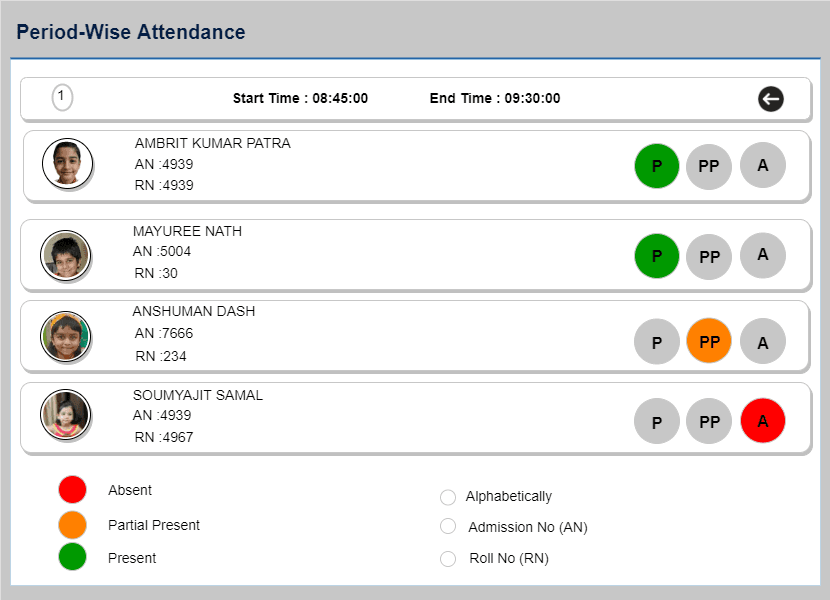The image size is (830, 600).
Task: Sort by Admission No (AN)
Action: click(448, 526)
